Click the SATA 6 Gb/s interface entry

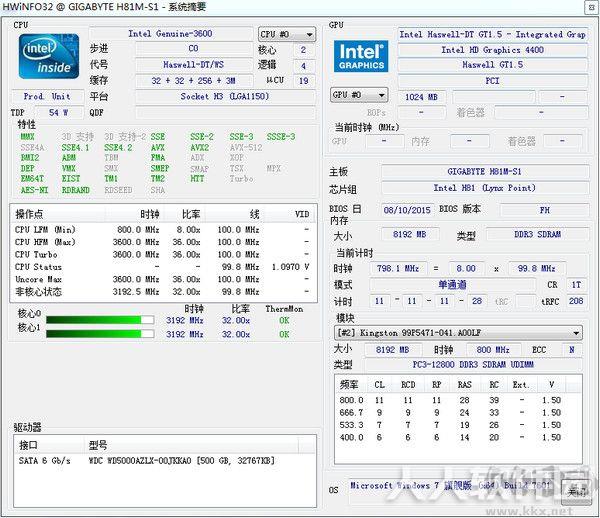pyautogui.click(x=45, y=461)
